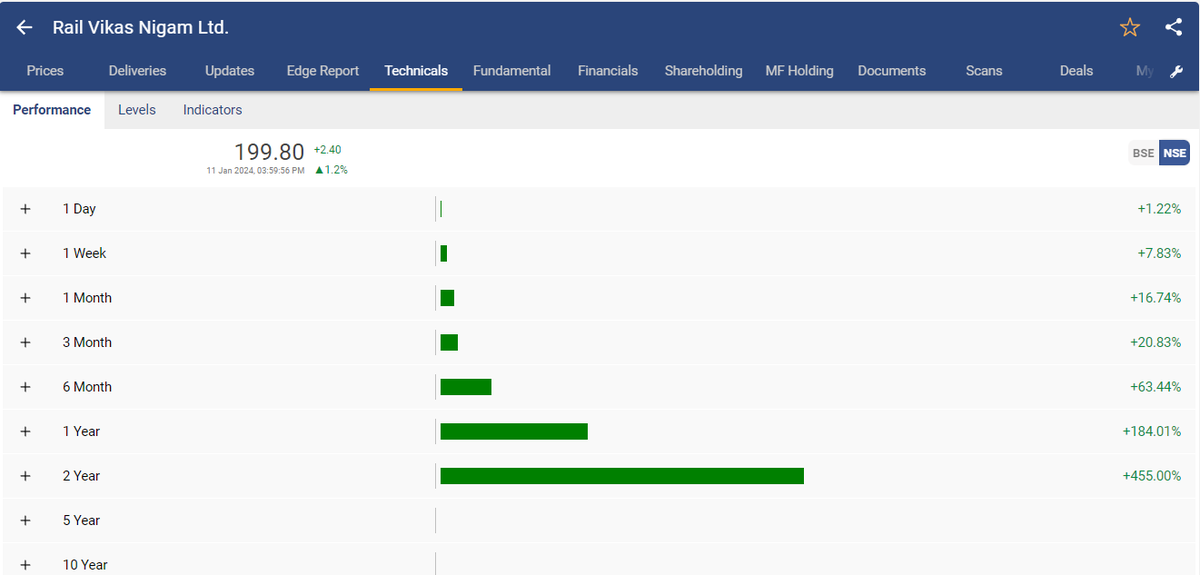Expand the 1 Day performance row
1200x575 pixels.
point(26,209)
